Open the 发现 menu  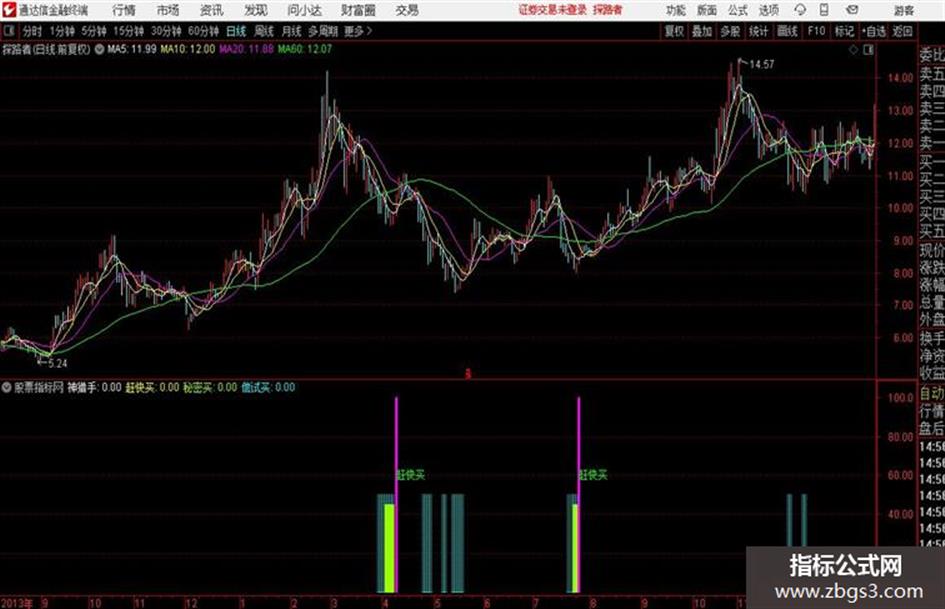[x=256, y=10]
